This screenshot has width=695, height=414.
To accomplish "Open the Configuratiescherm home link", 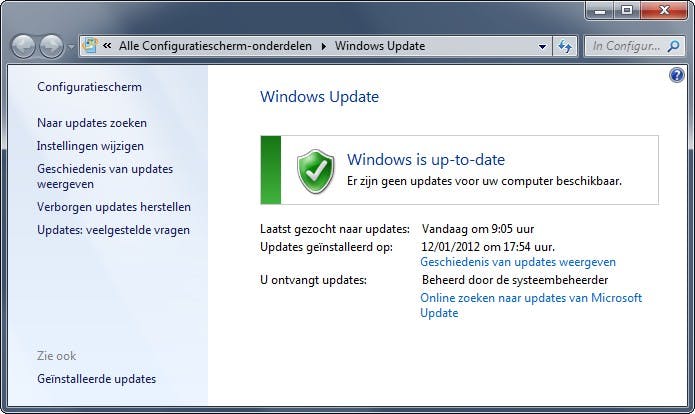I will pos(90,87).
